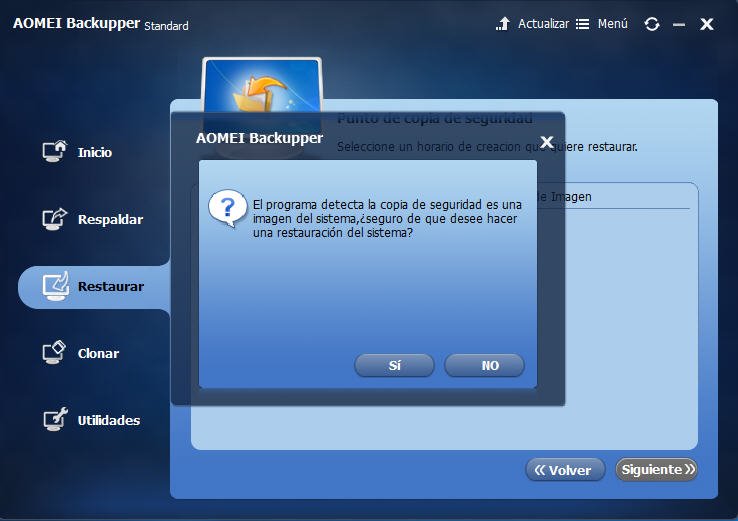Click the Sí button in the dialog
The image size is (738, 521).
coord(394,366)
